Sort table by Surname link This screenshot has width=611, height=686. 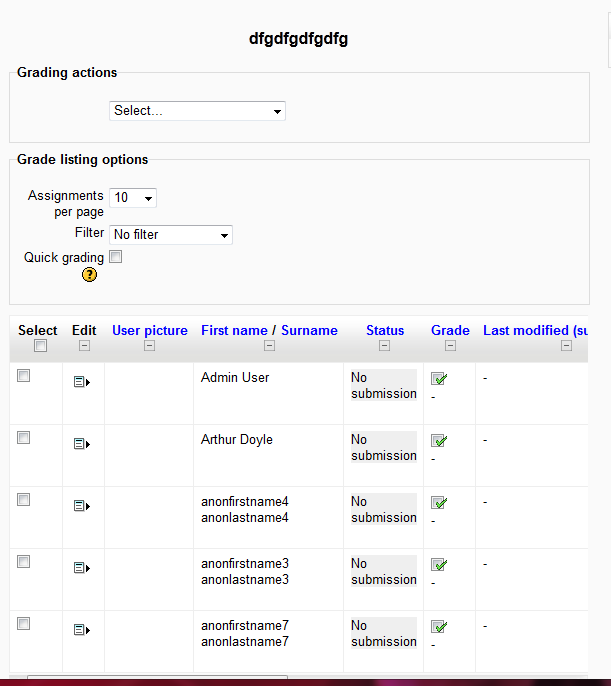(x=309, y=330)
